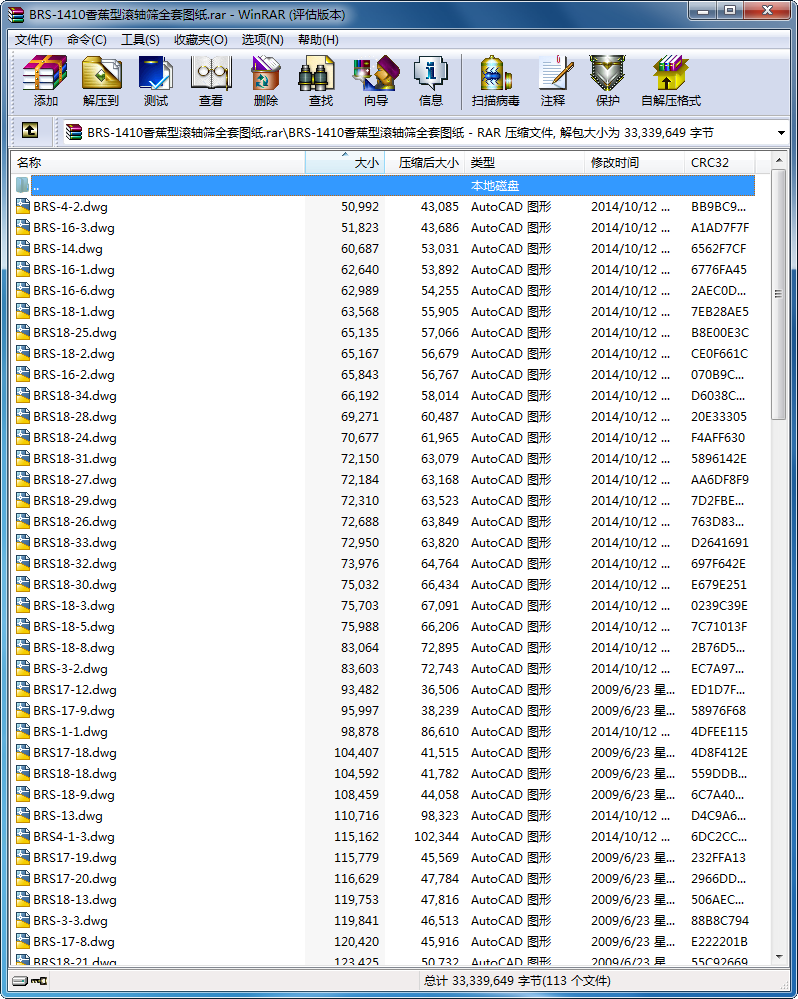Click the icon of BRS-4-2.dwg
798x999 pixels.
pos(23,206)
